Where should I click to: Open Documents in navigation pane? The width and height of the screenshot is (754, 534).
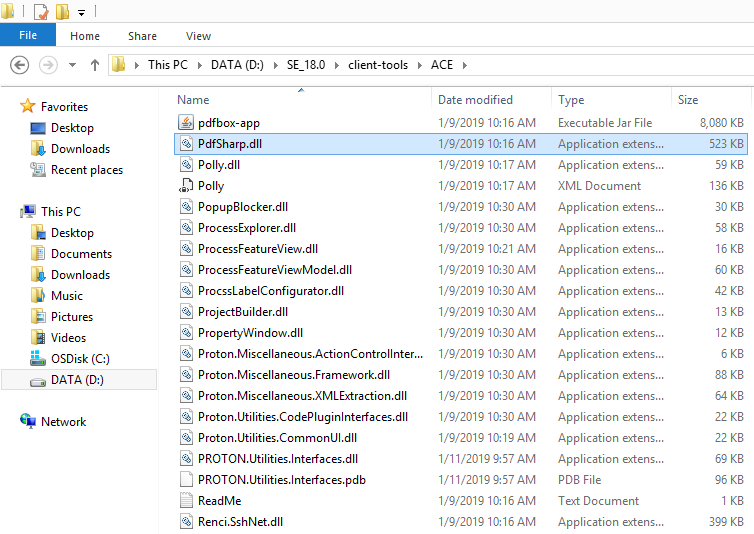[81, 254]
